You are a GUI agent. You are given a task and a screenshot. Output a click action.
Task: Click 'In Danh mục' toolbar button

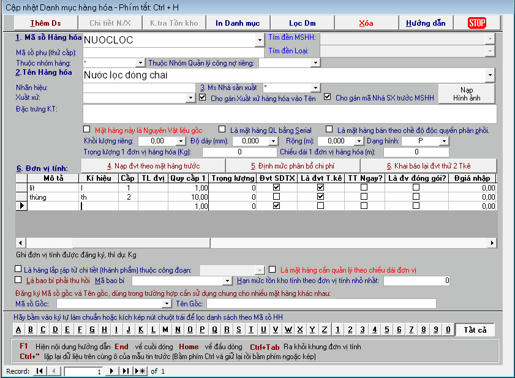click(237, 23)
